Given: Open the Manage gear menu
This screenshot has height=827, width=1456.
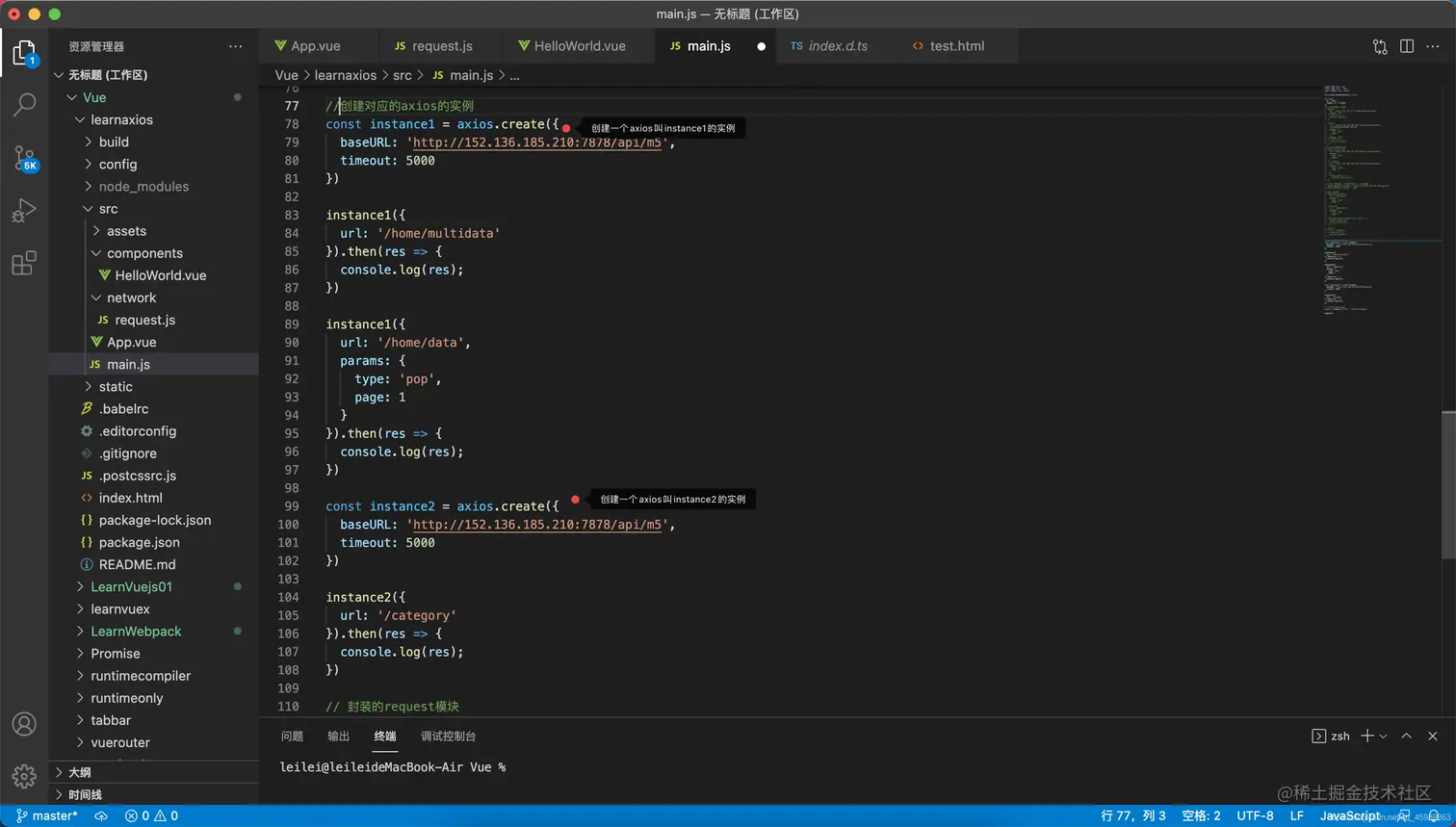Looking at the screenshot, I should (x=24, y=776).
